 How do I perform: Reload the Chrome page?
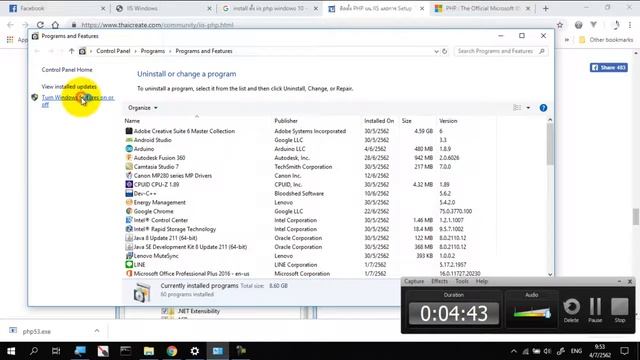coord(40,25)
